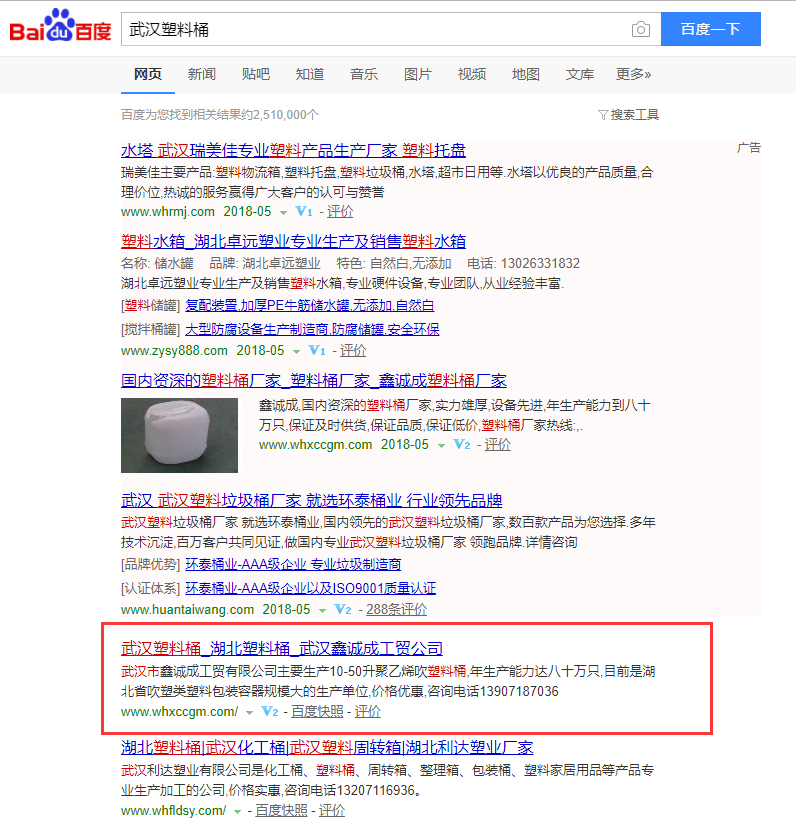Open 评价 link for www.whfldsy.com/
The image size is (796, 826).
pyautogui.click(x=332, y=811)
